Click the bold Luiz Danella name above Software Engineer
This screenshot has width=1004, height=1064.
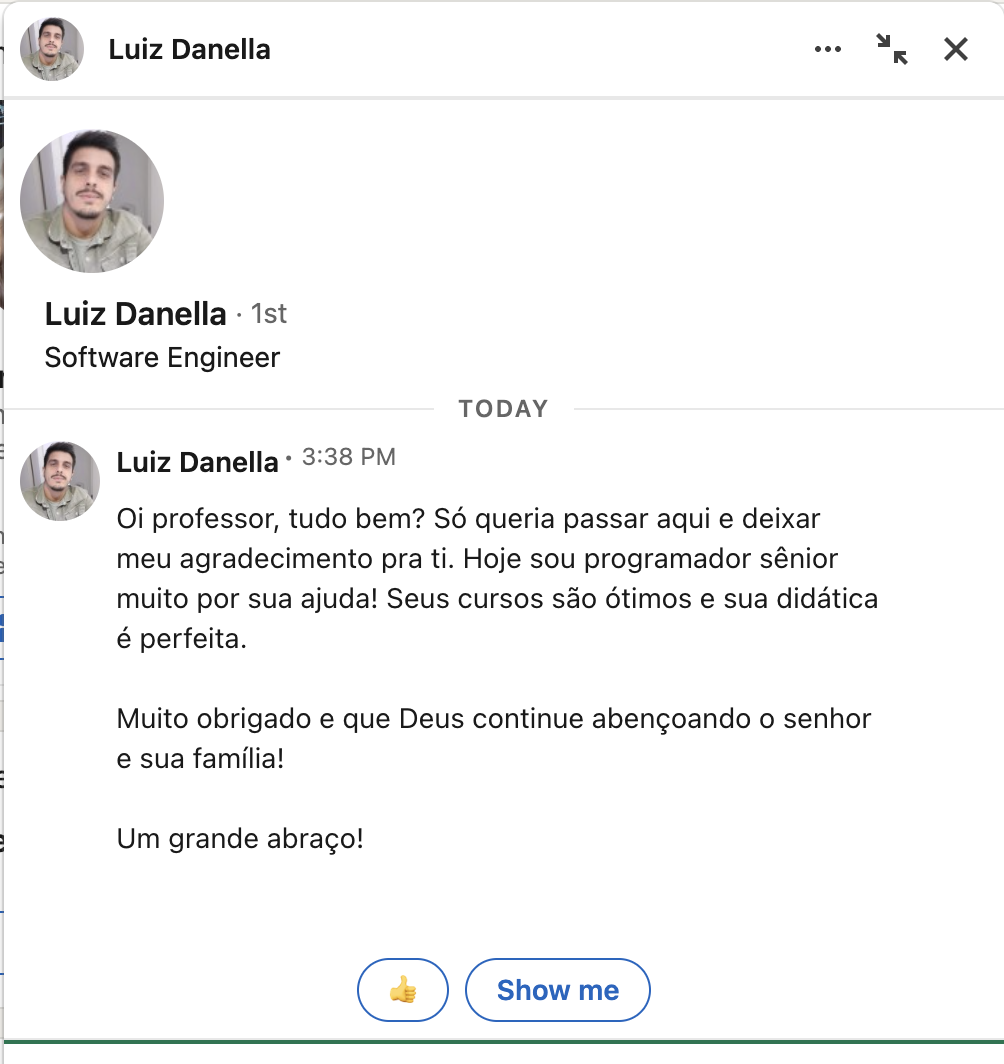click(136, 314)
